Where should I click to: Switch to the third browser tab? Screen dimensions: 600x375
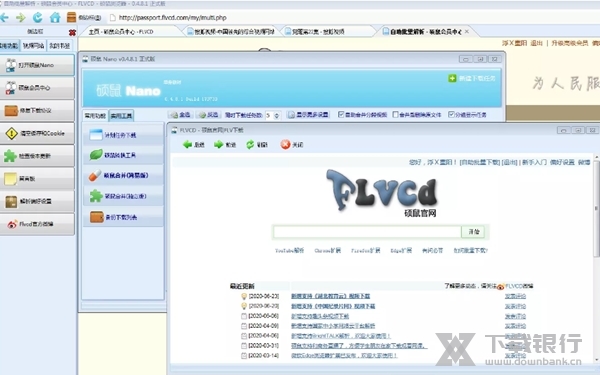point(328,32)
